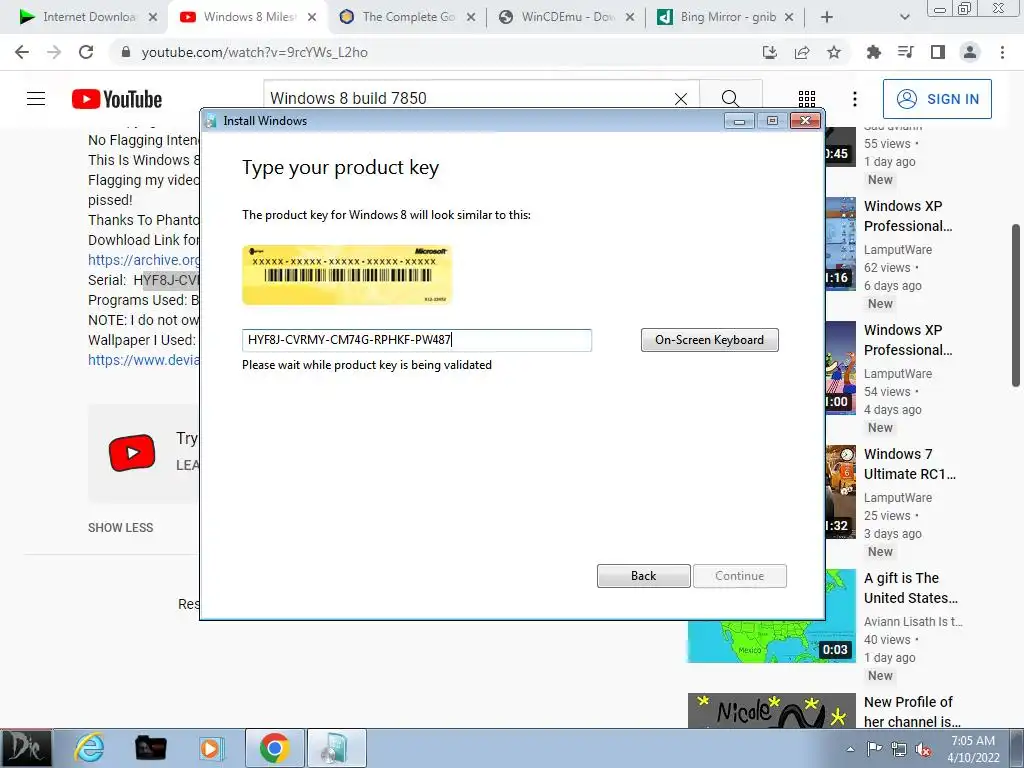Click Chrome's forward arrow button
The width and height of the screenshot is (1024, 768).
pos(54,52)
